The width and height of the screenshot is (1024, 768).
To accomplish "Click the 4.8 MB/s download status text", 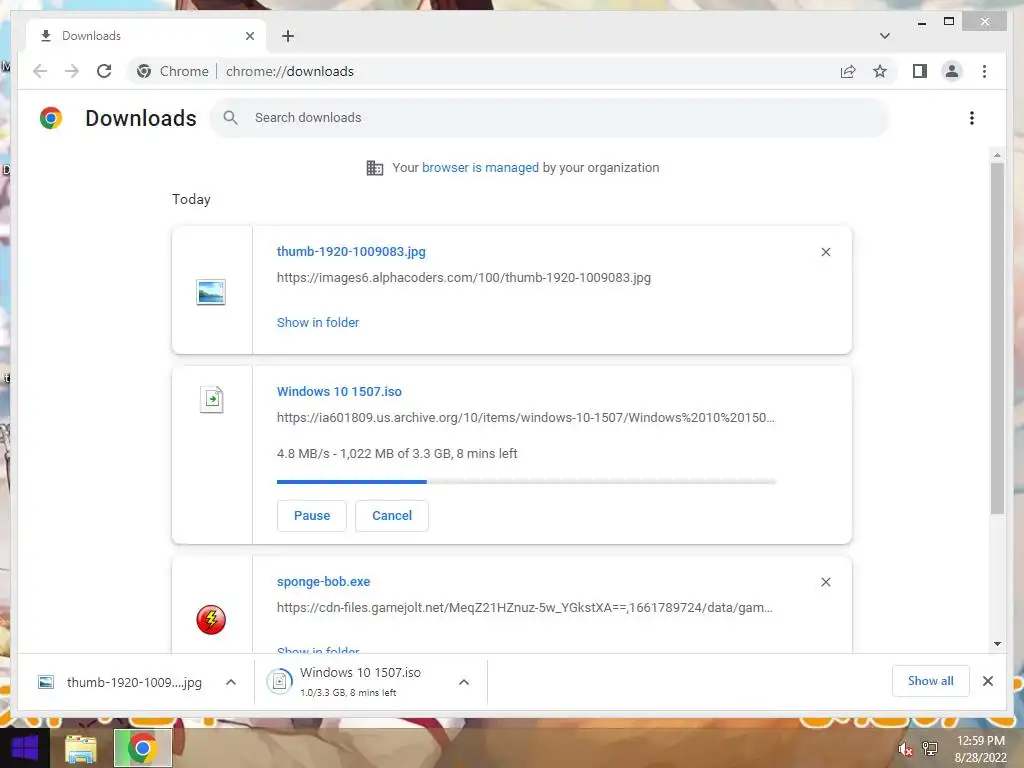I will click(397, 453).
